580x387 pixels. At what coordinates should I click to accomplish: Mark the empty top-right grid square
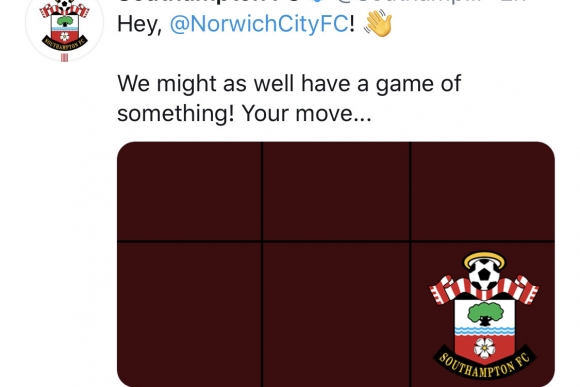(483, 191)
